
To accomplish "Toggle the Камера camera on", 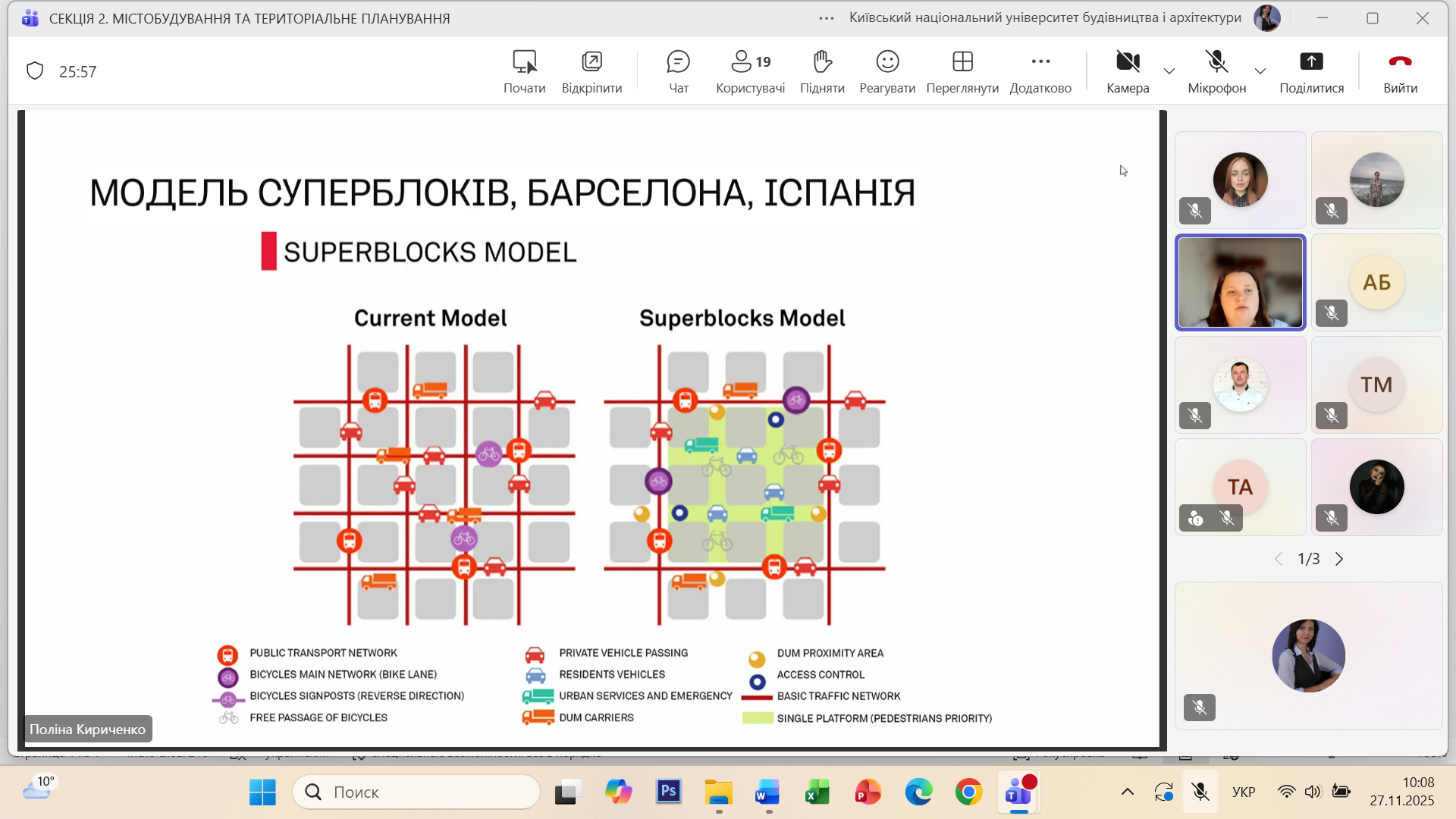I will coord(1128,71).
